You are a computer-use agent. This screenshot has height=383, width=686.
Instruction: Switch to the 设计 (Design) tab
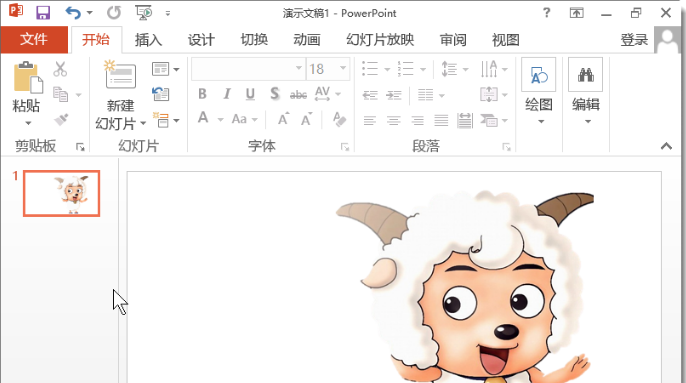201,40
